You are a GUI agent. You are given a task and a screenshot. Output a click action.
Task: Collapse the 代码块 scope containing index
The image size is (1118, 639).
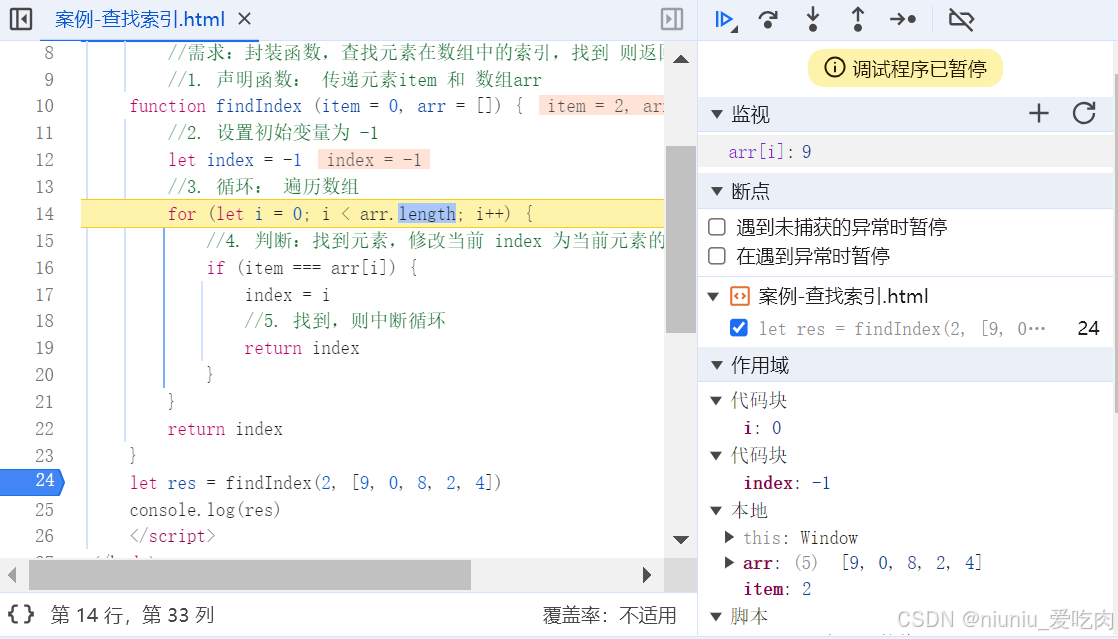716,456
